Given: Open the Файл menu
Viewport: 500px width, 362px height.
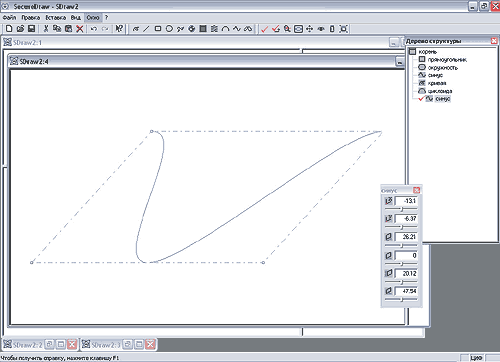Looking at the screenshot, I should pyautogui.click(x=9, y=17).
